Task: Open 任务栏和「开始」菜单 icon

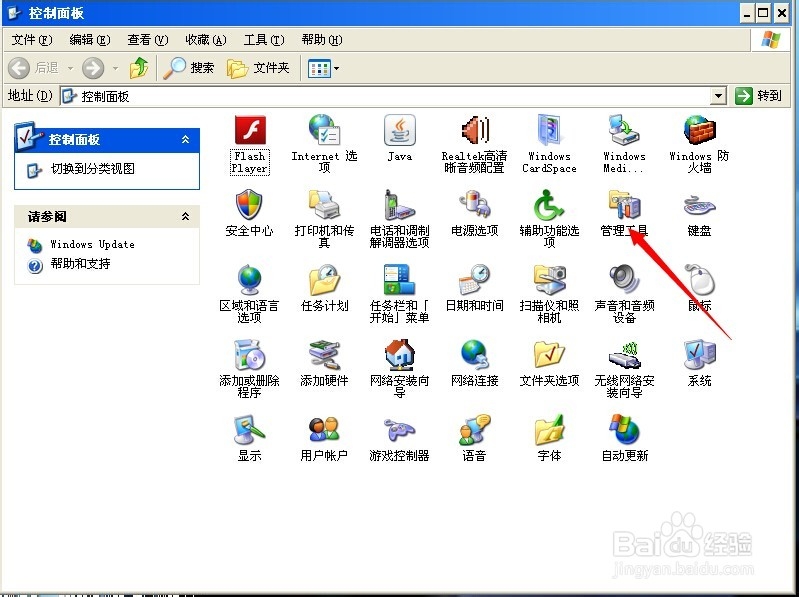Action: tap(400, 280)
